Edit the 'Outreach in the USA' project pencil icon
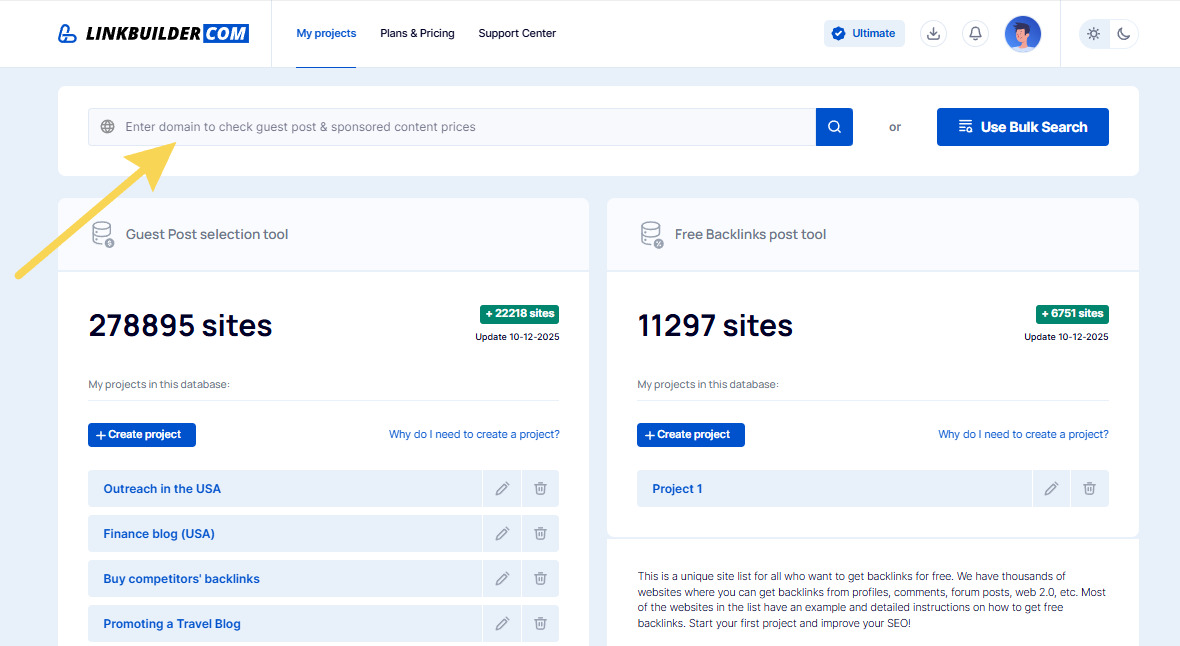 click(502, 488)
